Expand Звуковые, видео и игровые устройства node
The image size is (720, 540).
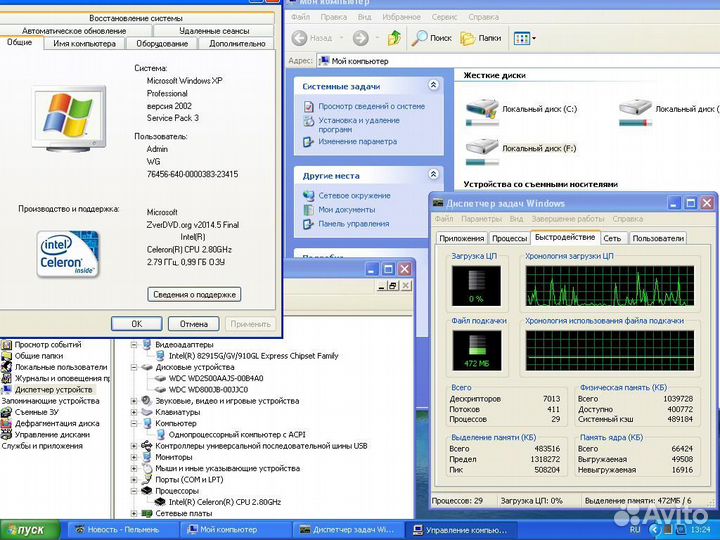pyautogui.click(x=134, y=401)
